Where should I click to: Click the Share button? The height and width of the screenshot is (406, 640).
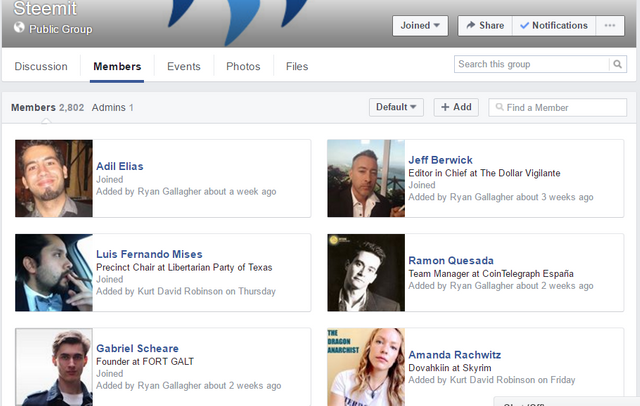click(485, 26)
